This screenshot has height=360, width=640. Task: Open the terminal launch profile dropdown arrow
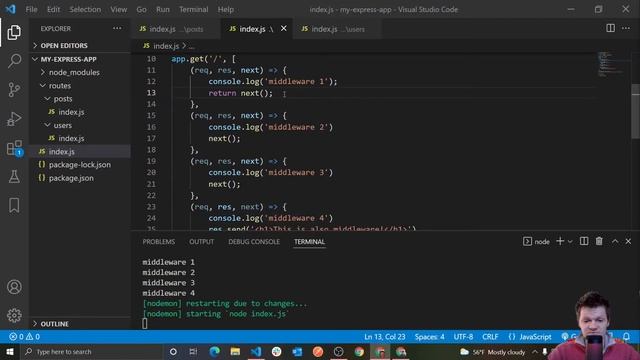click(570, 242)
